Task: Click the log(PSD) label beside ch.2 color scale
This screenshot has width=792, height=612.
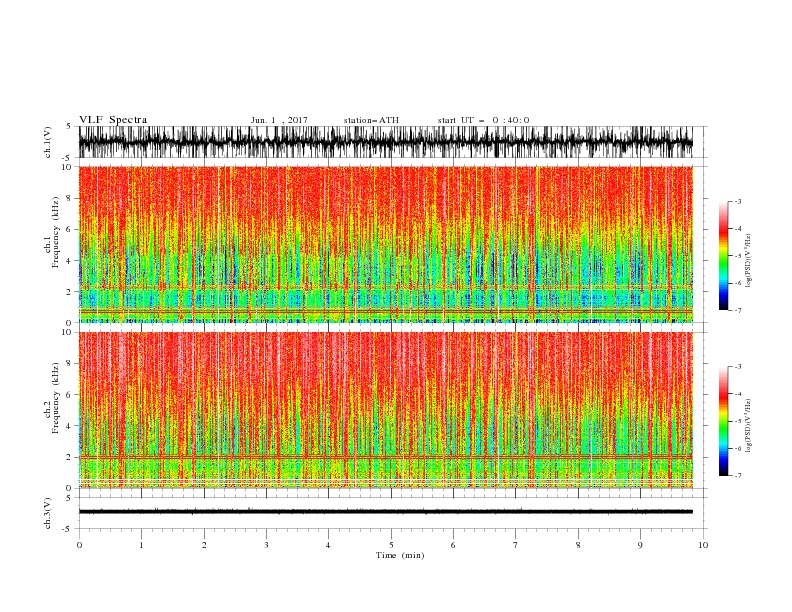Action: (x=748, y=425)
